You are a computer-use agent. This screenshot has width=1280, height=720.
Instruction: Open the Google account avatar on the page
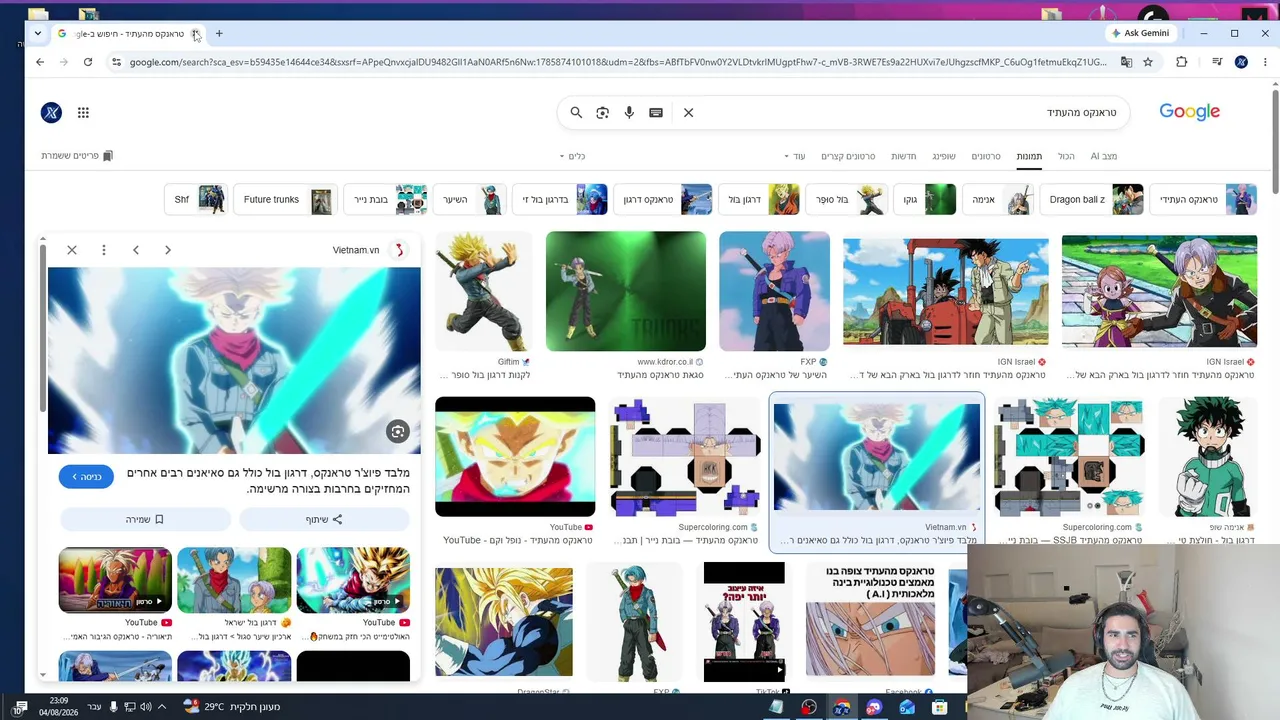[51, 113]
